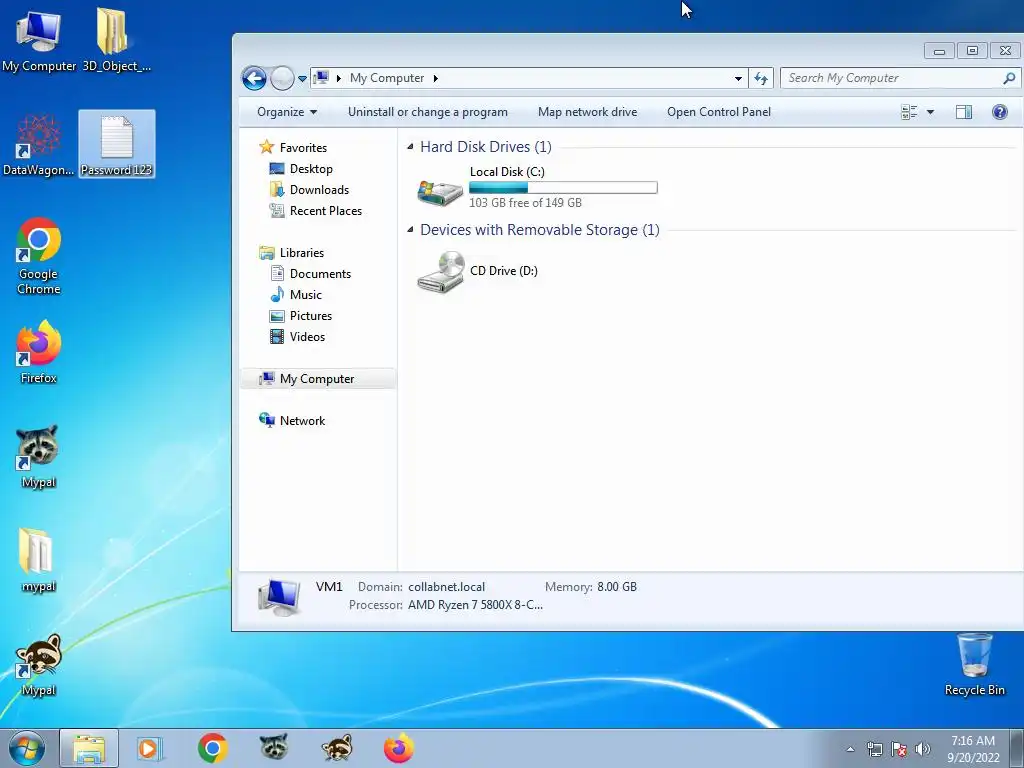The height and width of the screenshot is (768, 1024).
Task: Select the brown raccoon Mypal desktop shortcut
Action: coord(39,665)
